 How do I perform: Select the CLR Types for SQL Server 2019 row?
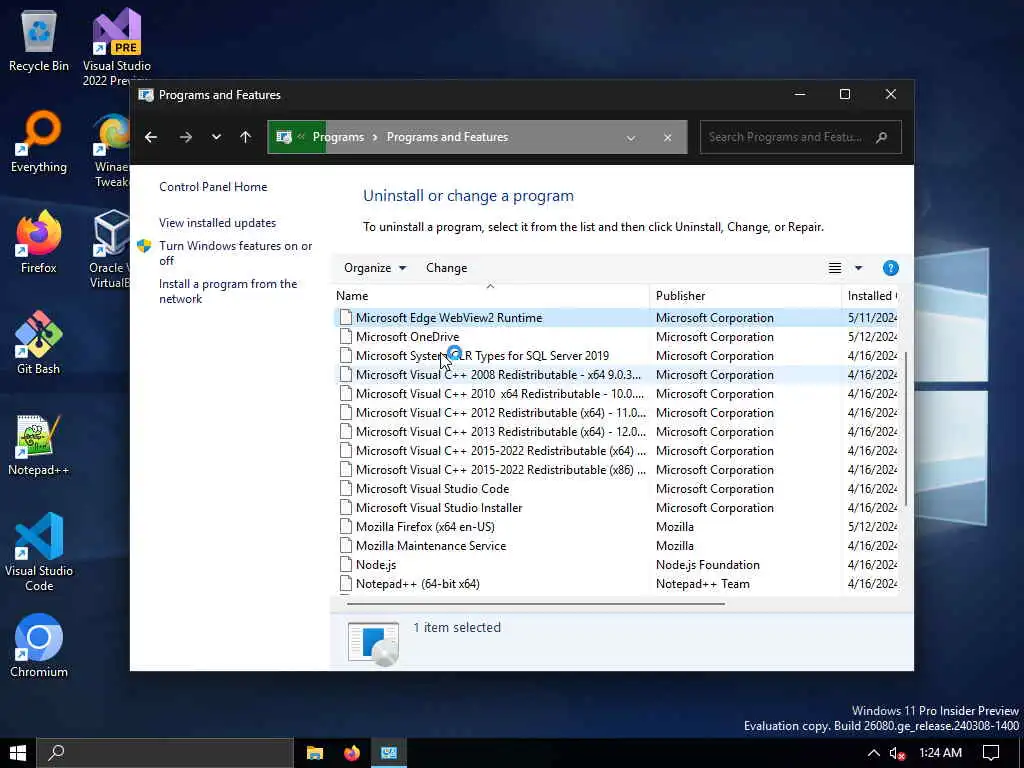coord(616,356)
